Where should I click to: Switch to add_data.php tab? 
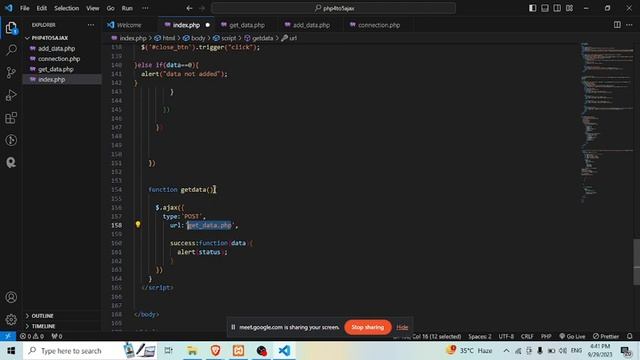311,25
